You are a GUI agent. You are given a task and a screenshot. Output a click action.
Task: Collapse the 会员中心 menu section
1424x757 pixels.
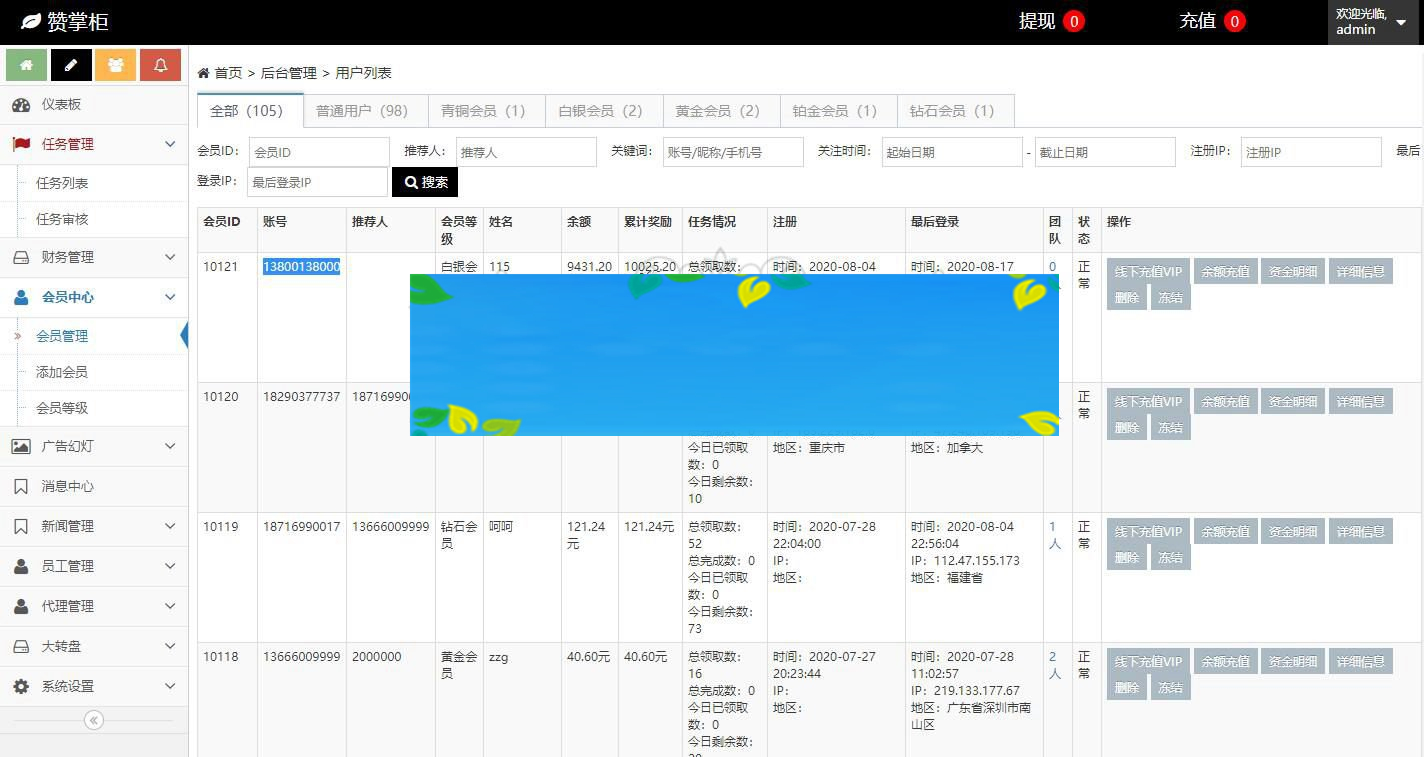(94, 296)
